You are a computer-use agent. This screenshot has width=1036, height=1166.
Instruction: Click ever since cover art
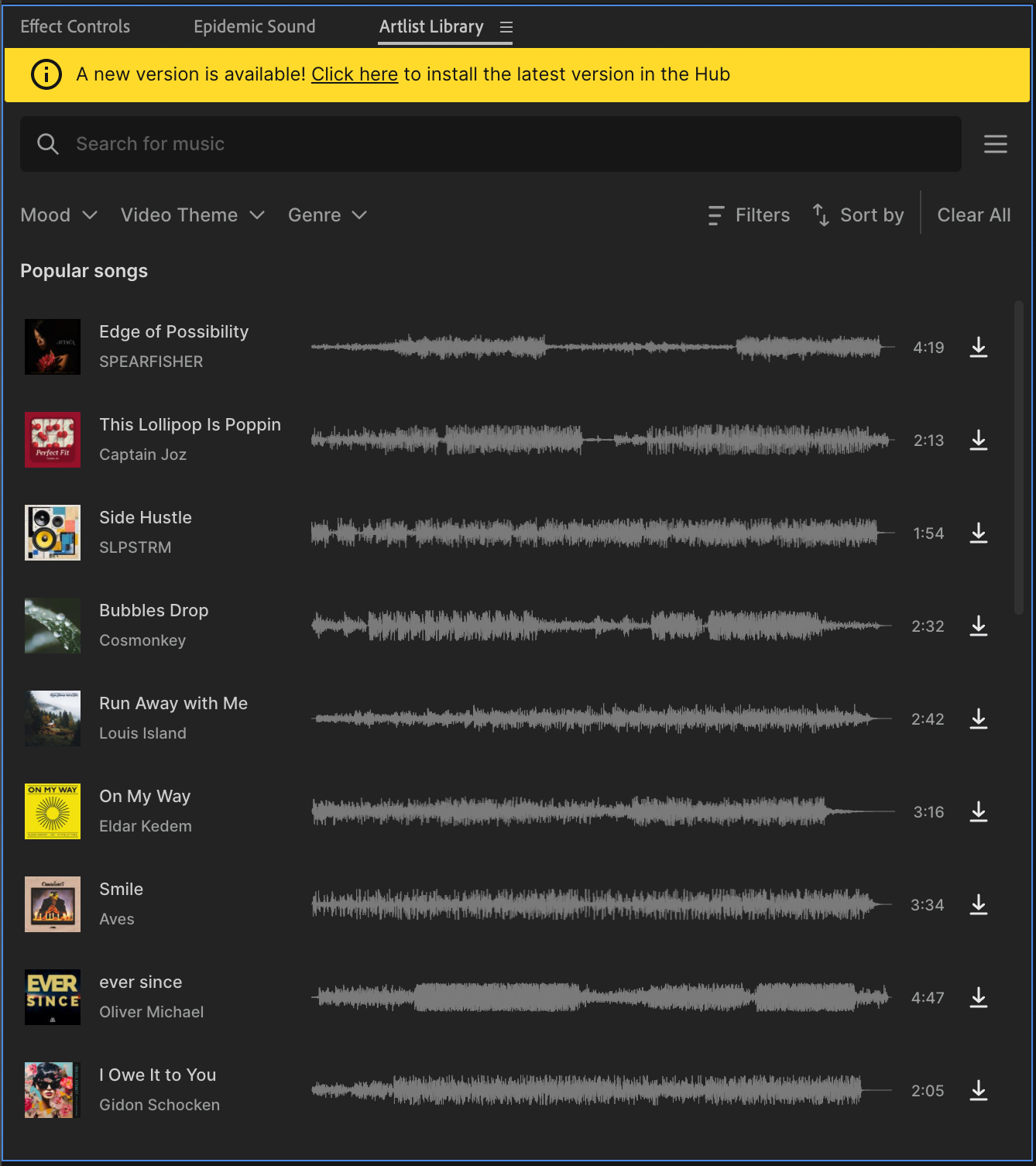coord(53,997)
